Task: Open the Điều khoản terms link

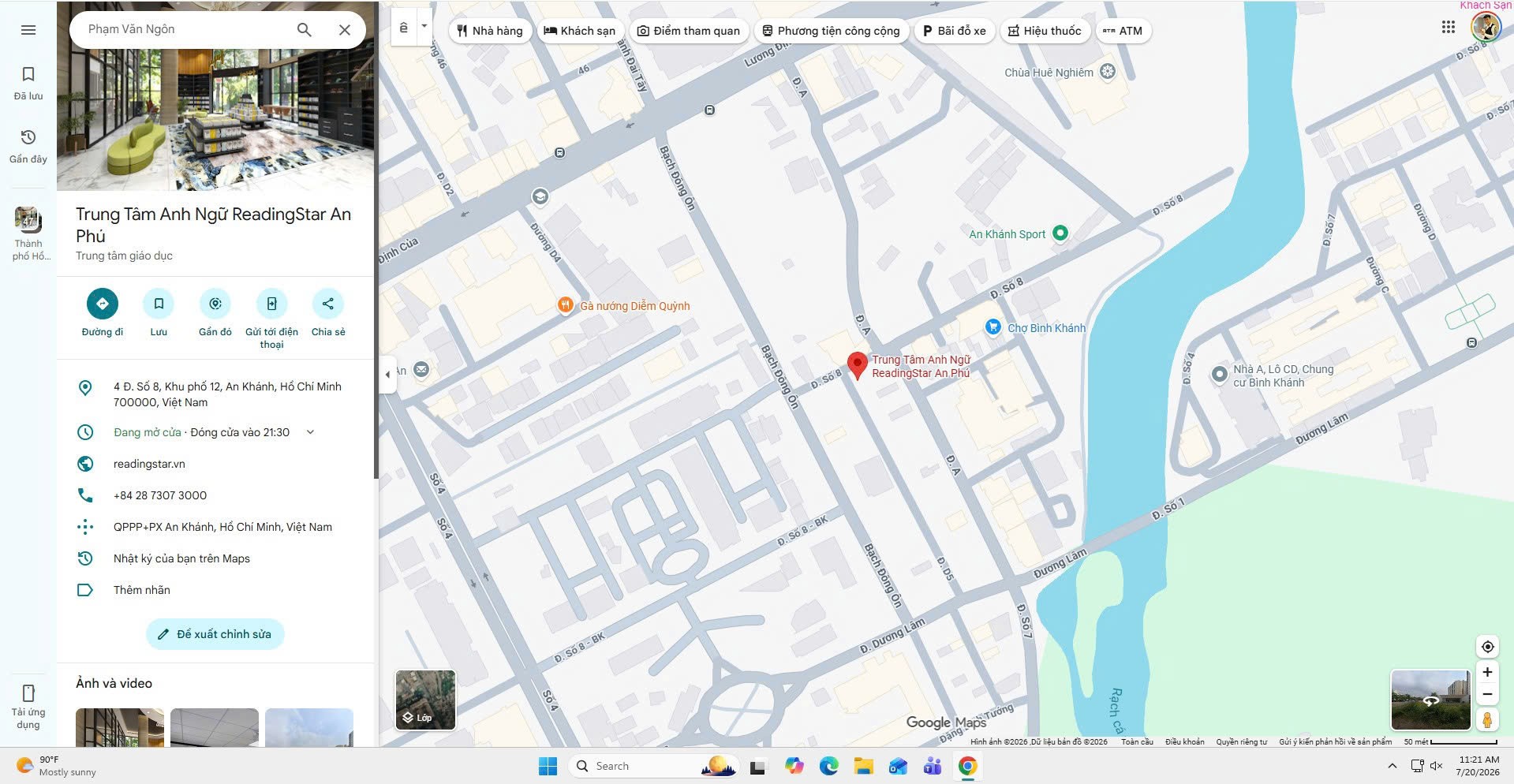Action: 1184,741
